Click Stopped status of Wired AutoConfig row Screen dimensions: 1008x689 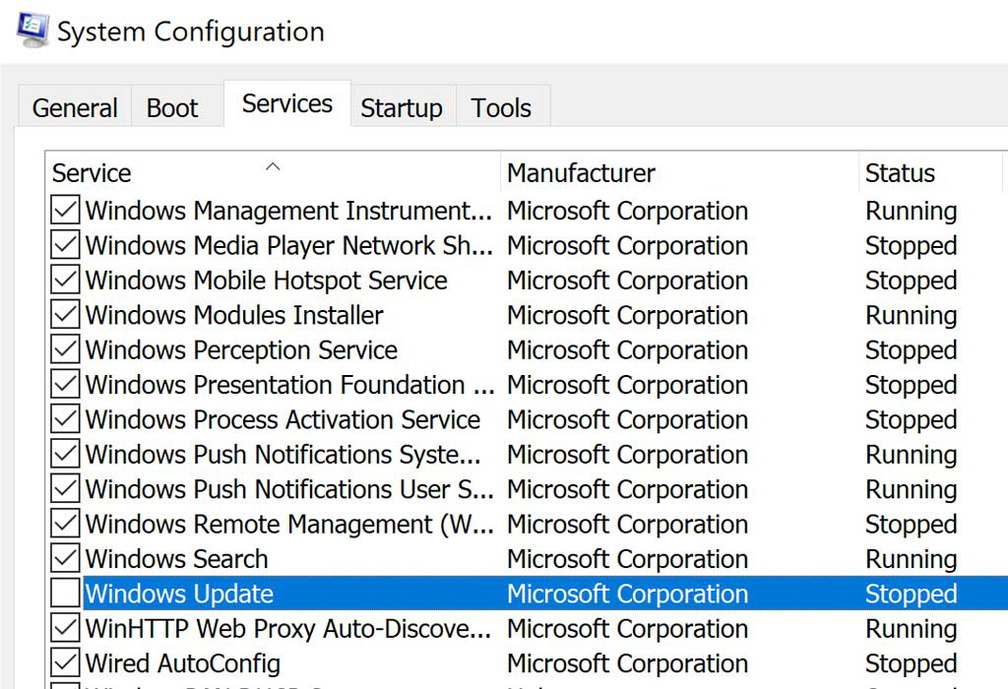tap(911, 663)
